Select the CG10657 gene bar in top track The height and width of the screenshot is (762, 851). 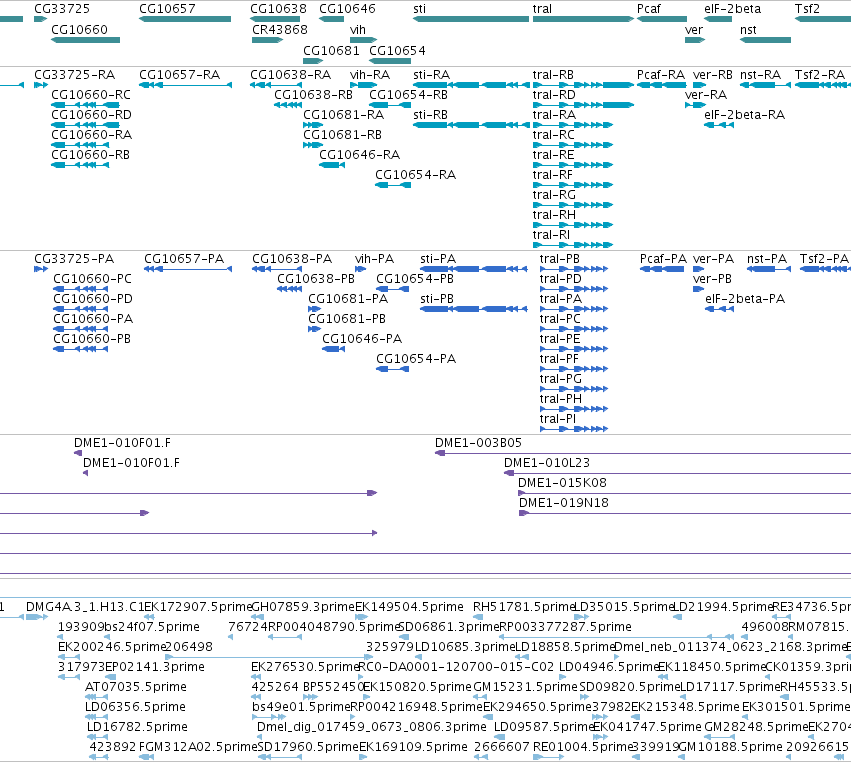pos(185,19)
